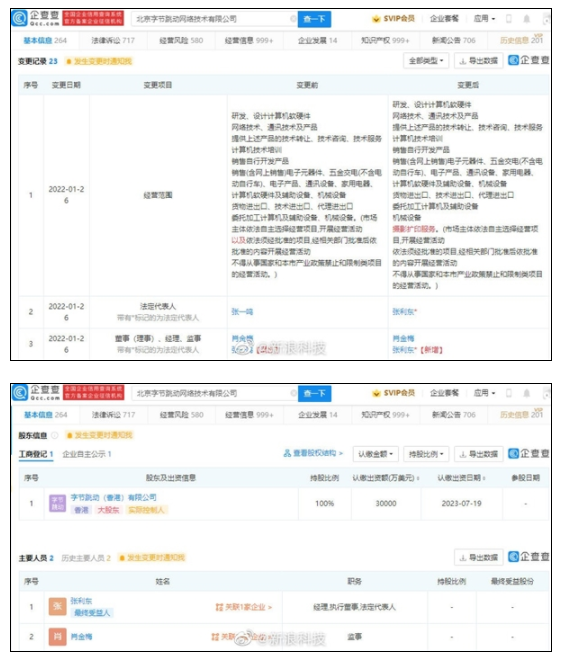Click 导出数据 in 主要人员 section
The width and height of the screenshot is (561, 661).
478,558
